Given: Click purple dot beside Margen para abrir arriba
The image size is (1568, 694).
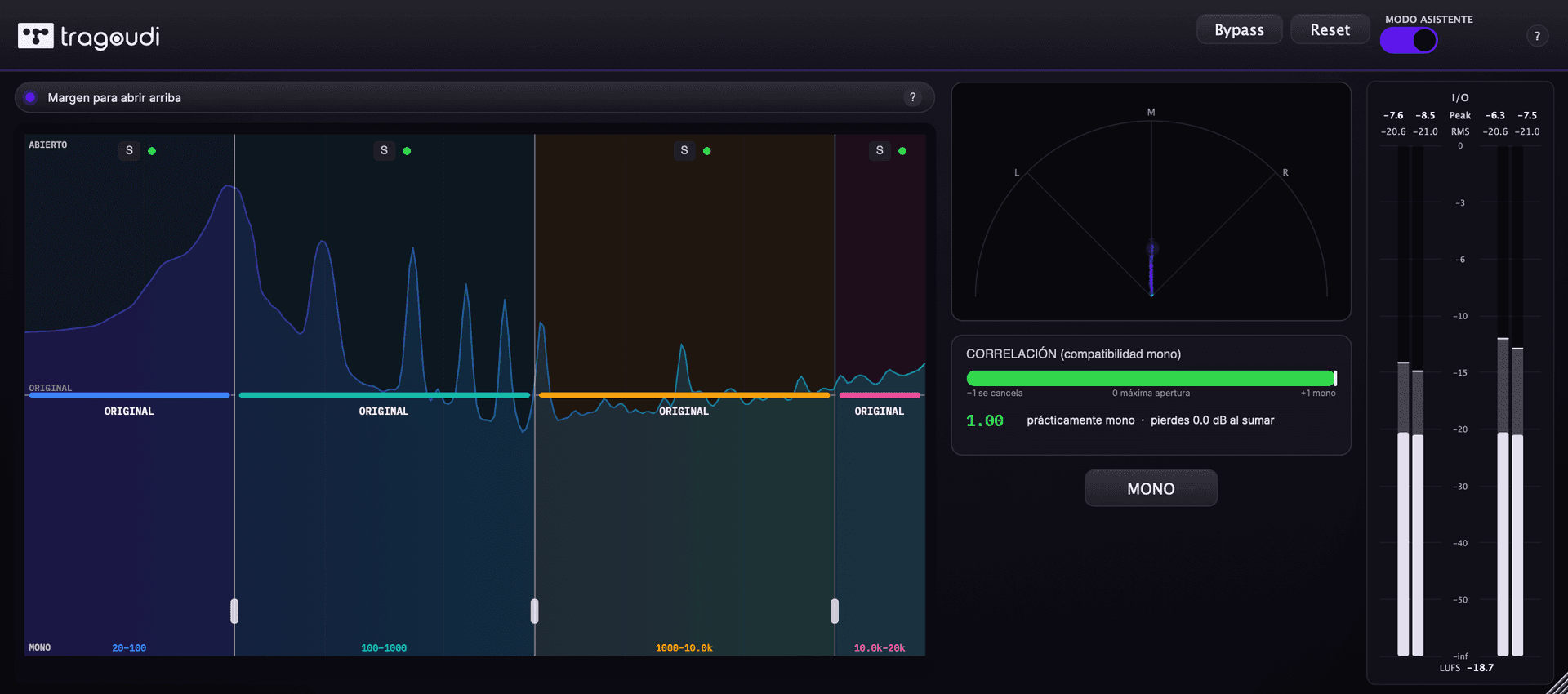Looking at the screenshot, I should [30, 97].
